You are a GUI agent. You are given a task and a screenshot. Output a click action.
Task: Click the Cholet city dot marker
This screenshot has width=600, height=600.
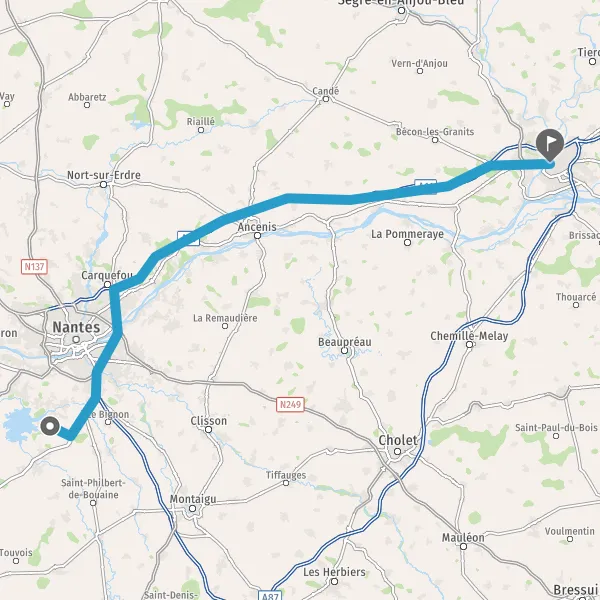(x=398, y=452)
